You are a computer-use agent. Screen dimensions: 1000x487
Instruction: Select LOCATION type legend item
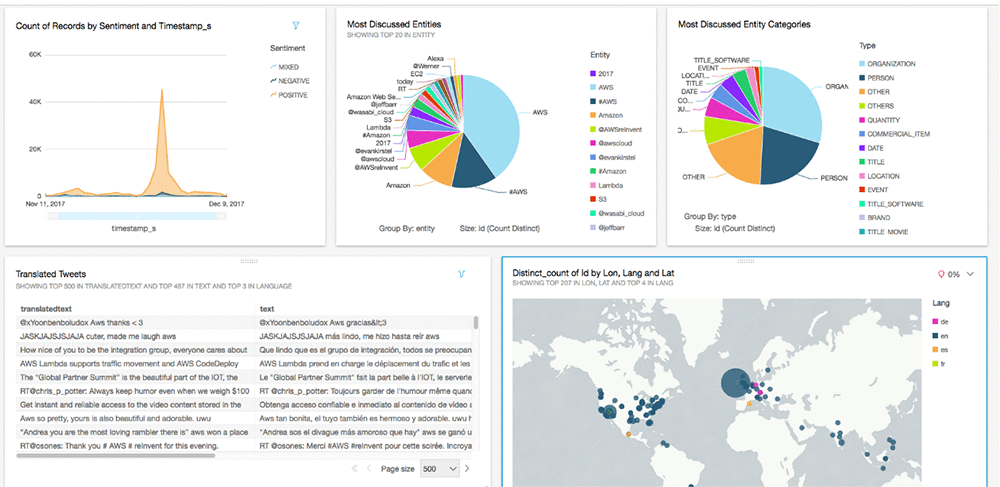pyautogui.click(x=879, y=176)
